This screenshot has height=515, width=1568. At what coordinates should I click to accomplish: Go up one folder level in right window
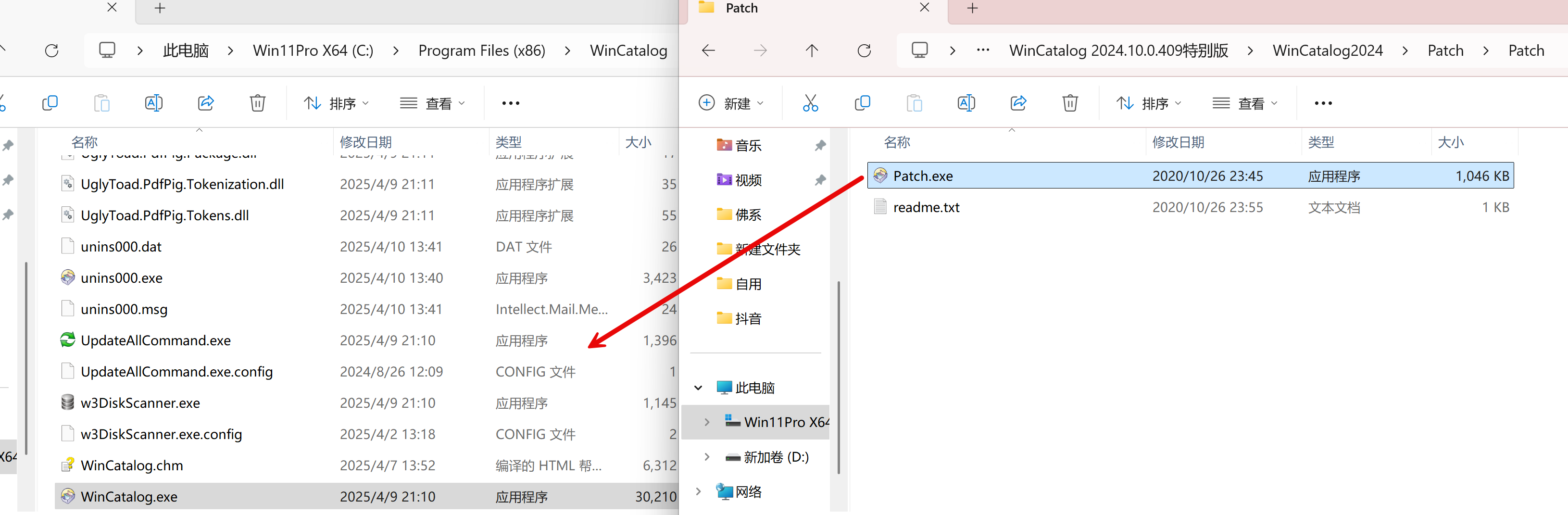click(811, 50)
